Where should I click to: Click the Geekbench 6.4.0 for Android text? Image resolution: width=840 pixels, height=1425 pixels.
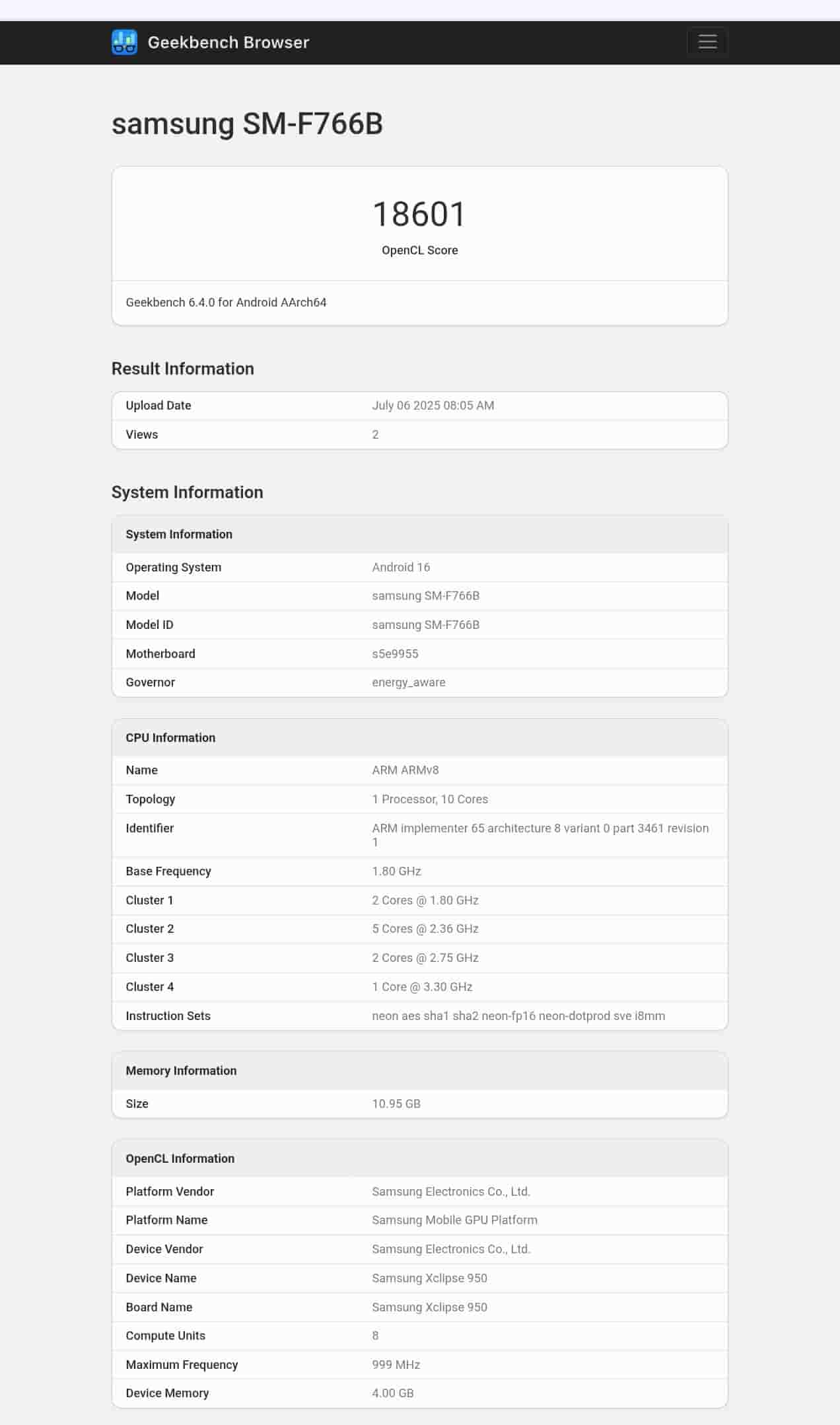pyautogui.click(x=226, y=303)
